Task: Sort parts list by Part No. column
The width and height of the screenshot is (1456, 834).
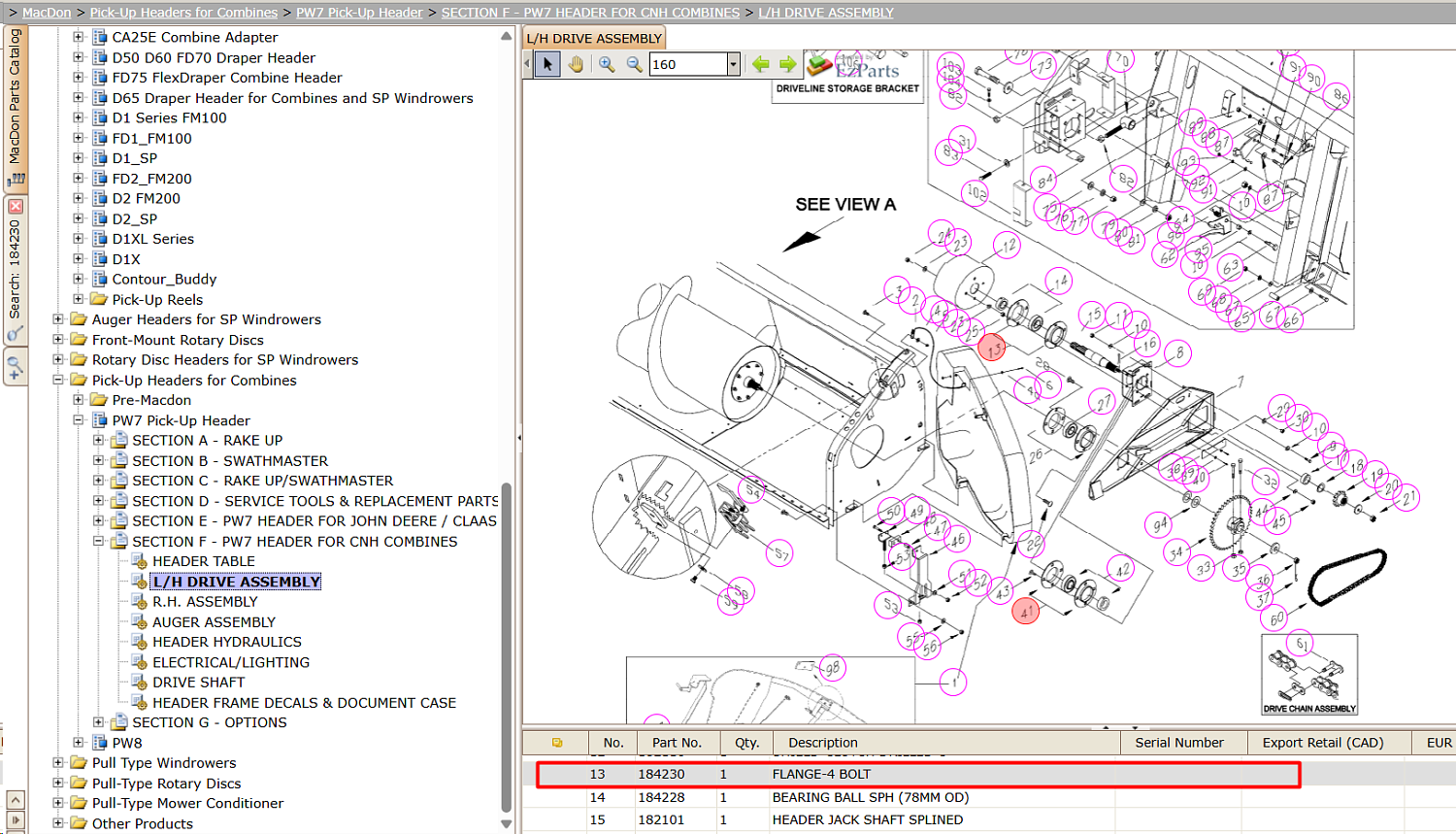Action: pos(678,743)
